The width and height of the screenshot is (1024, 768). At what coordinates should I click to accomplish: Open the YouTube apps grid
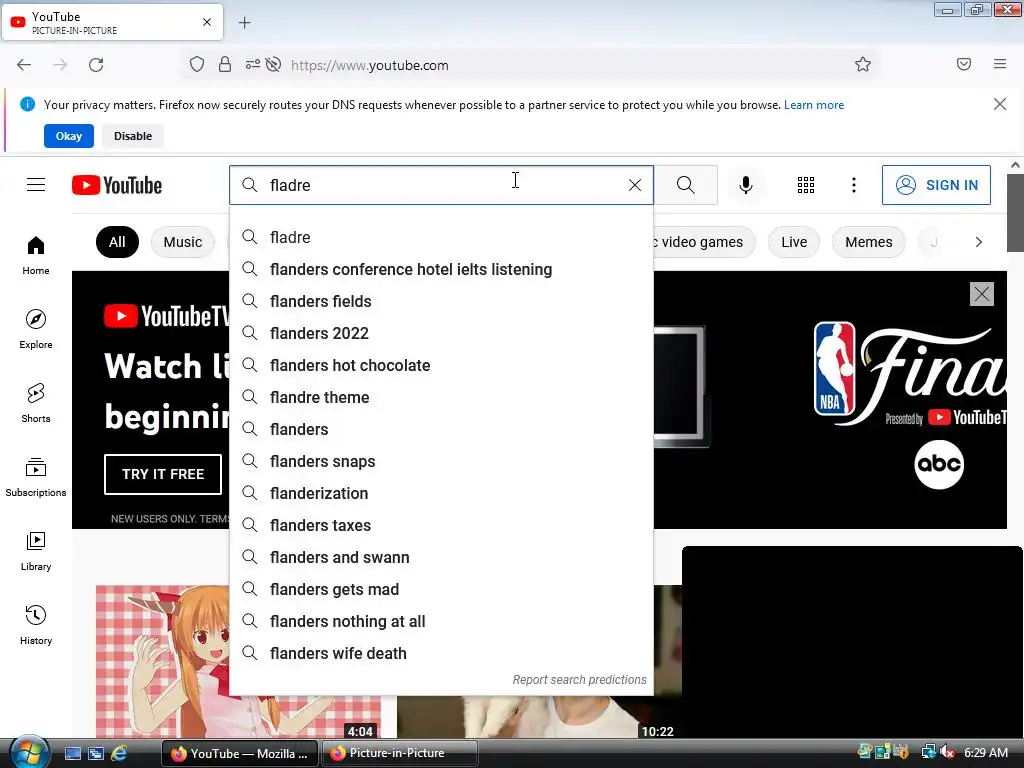point(805,185)
